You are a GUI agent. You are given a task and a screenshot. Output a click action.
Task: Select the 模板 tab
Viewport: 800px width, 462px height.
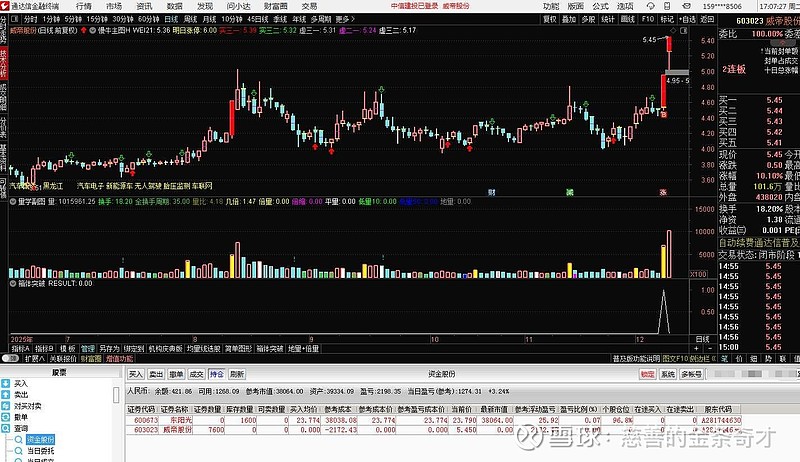point(68,349)
